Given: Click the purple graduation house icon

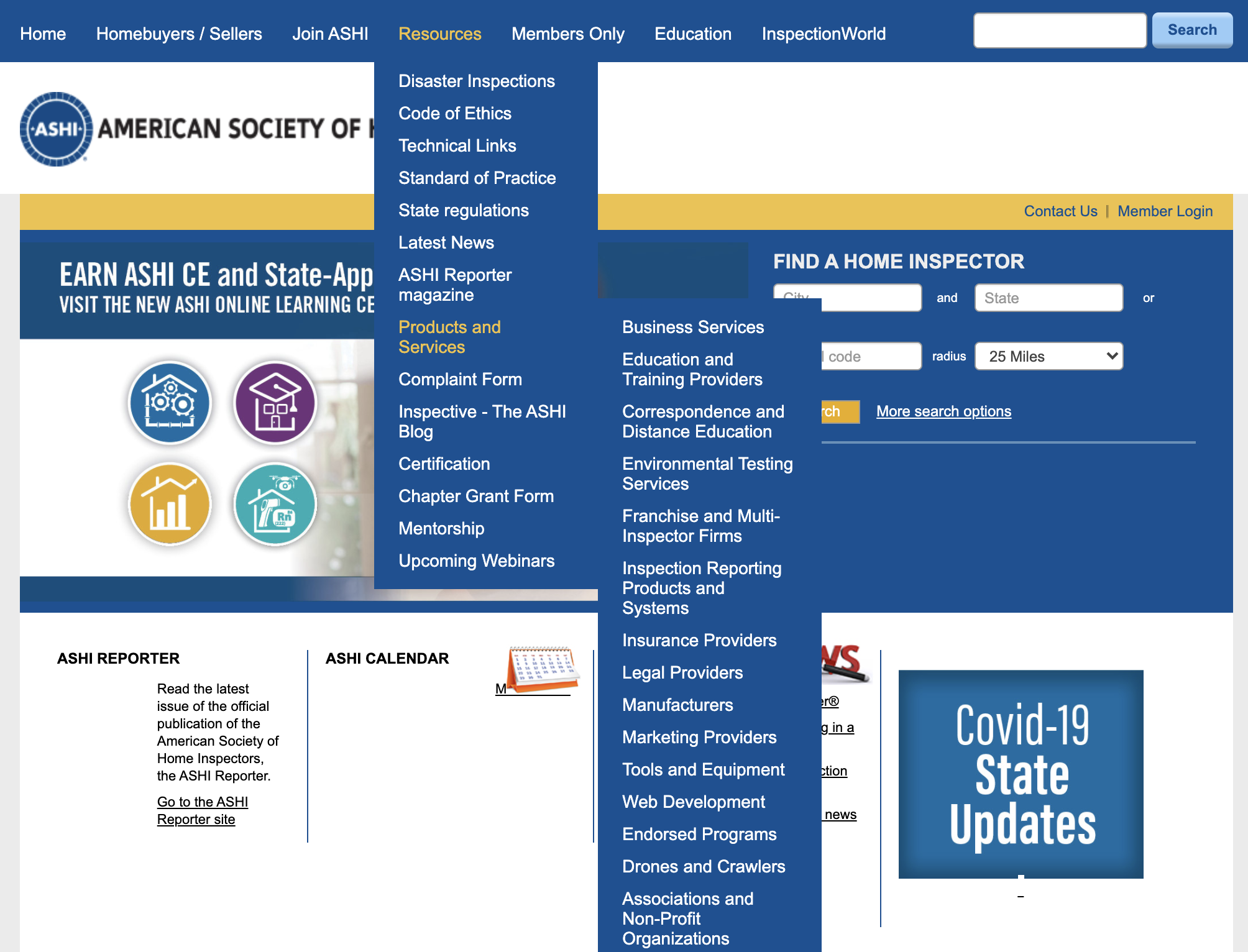Looking at the screenshot, I should [275, 403].
